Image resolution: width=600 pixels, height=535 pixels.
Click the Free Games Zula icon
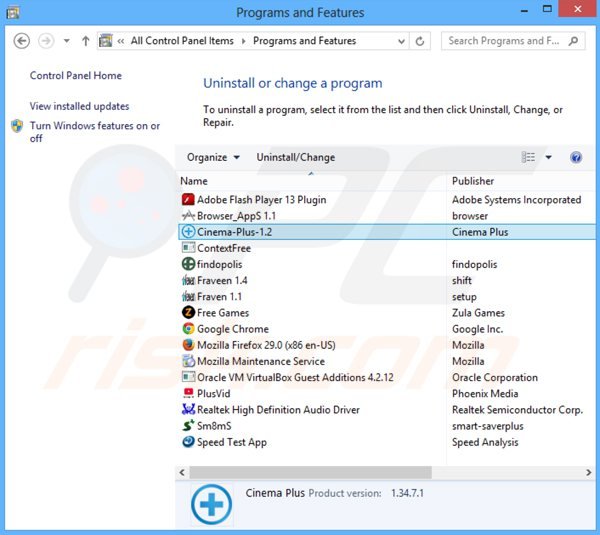click(x=188, y=312)
